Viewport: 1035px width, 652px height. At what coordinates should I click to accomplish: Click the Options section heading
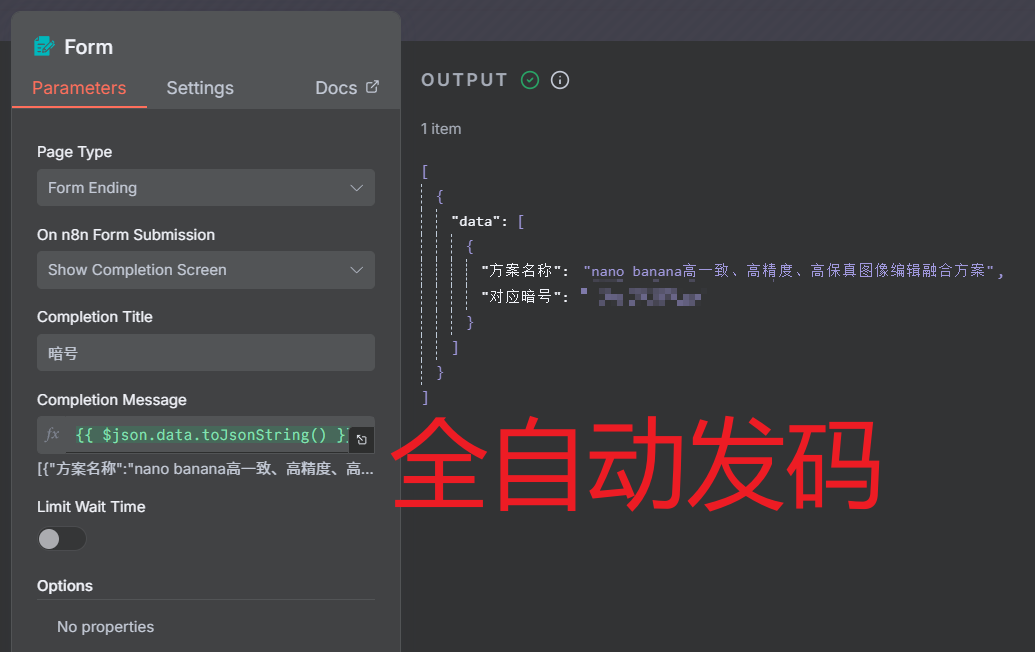tap(65, 586)
